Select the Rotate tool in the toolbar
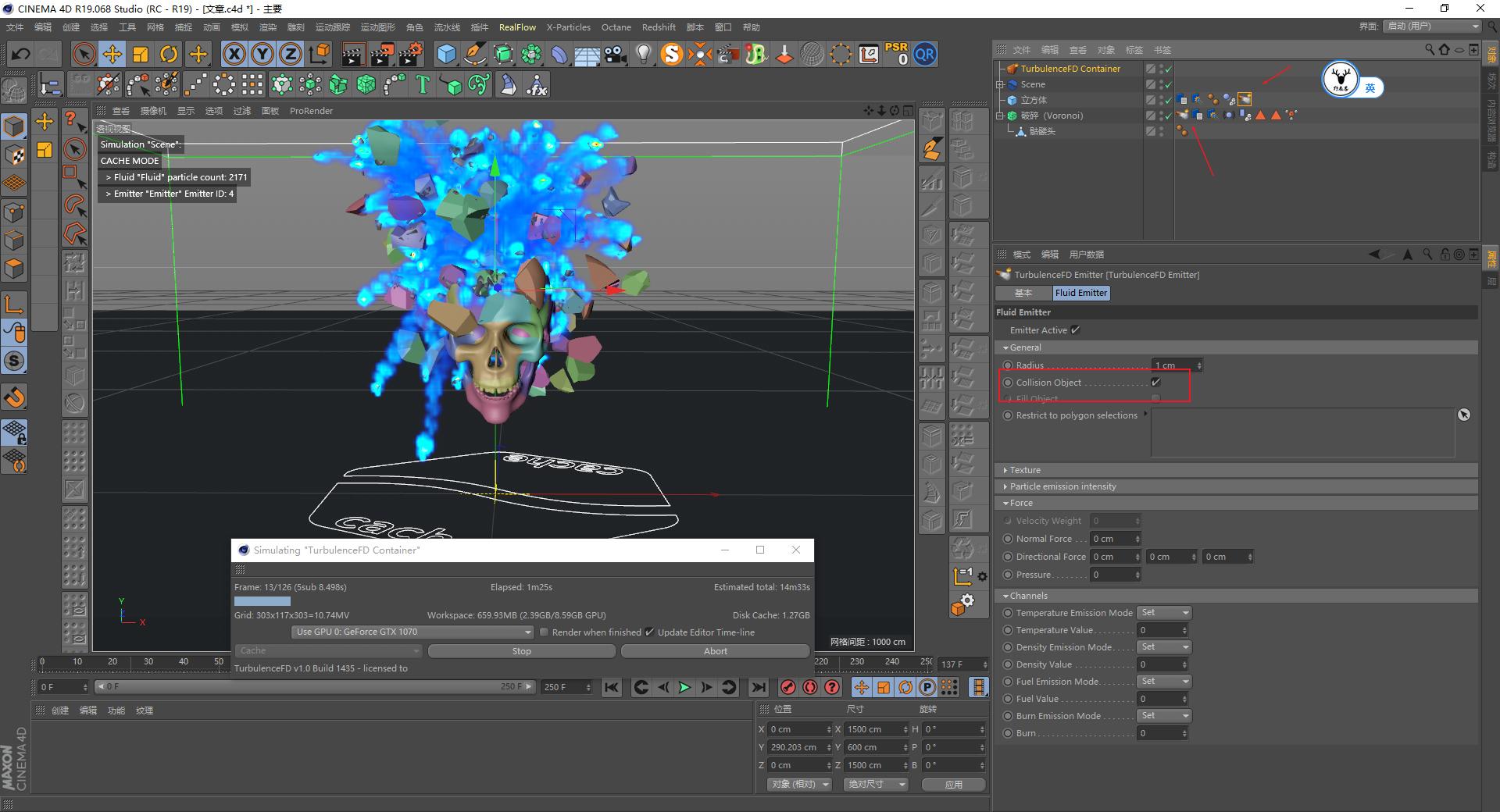Viewport: 1500px width, 812px height. coord(168,54)
